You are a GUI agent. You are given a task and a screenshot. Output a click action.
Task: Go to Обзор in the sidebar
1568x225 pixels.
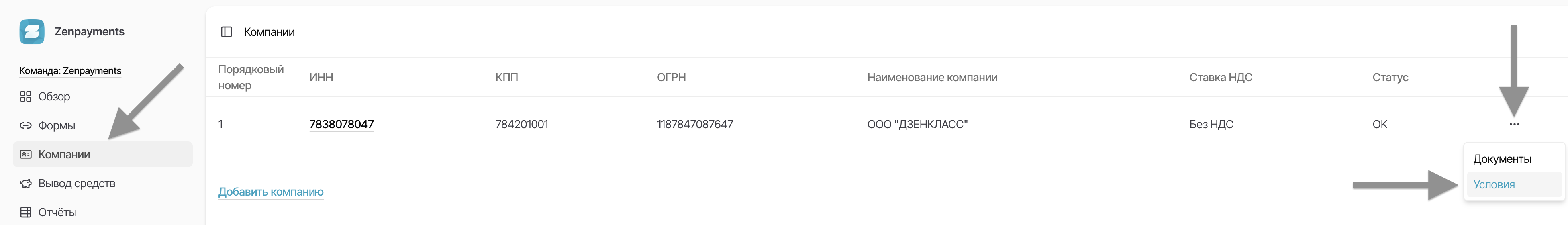(54, 97)
